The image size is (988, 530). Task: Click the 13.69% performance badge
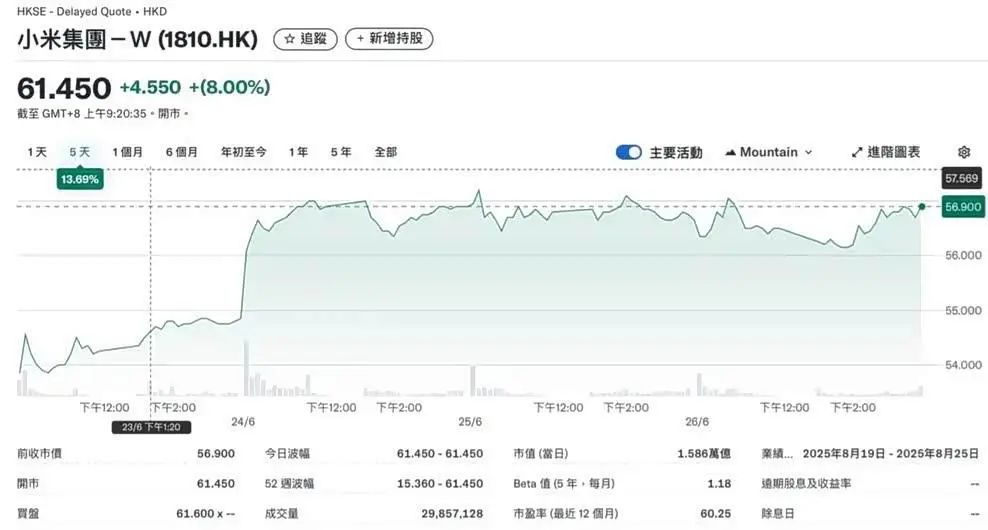point(80,180)
